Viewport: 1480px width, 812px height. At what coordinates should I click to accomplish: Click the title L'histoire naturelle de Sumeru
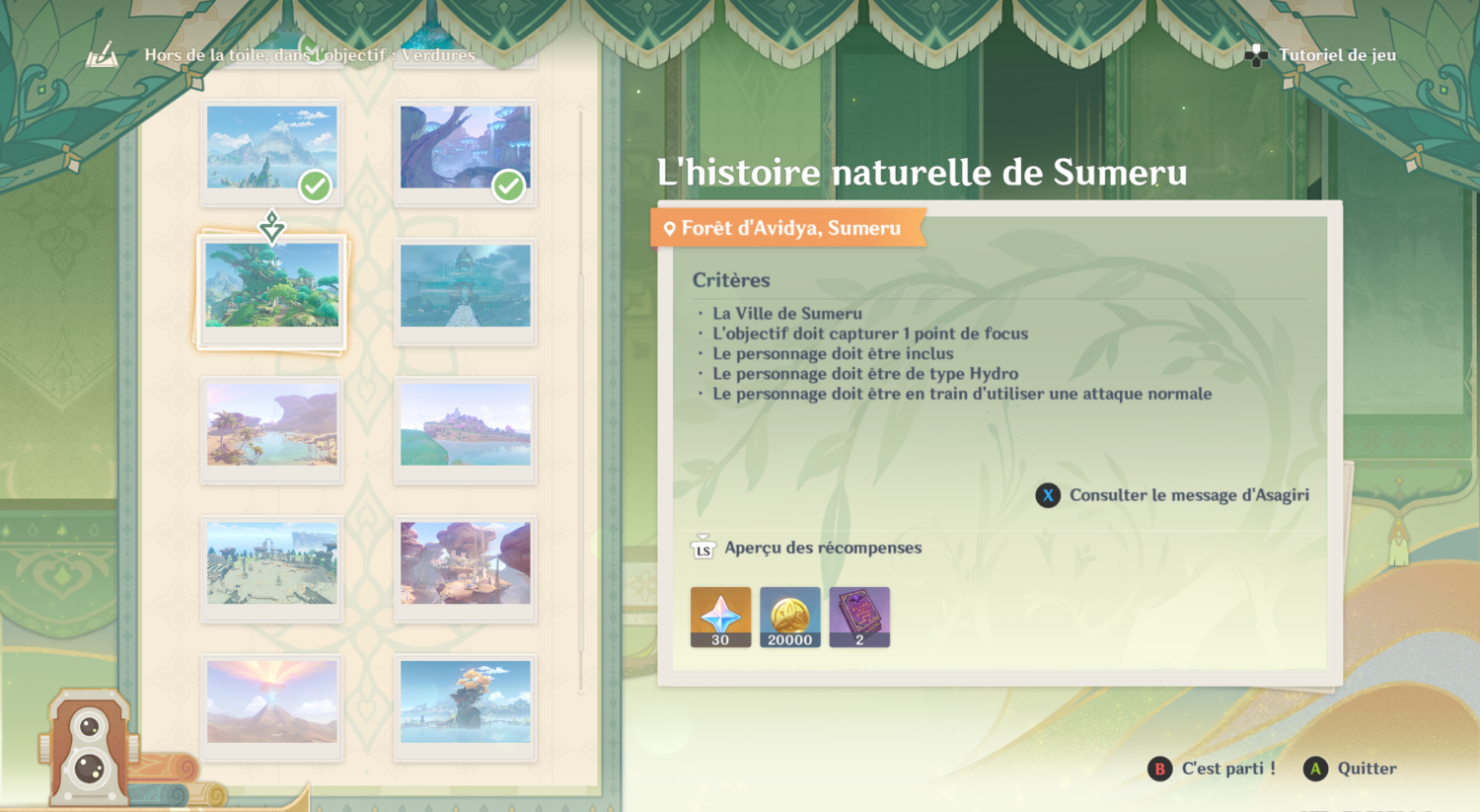tap(923, 173)
